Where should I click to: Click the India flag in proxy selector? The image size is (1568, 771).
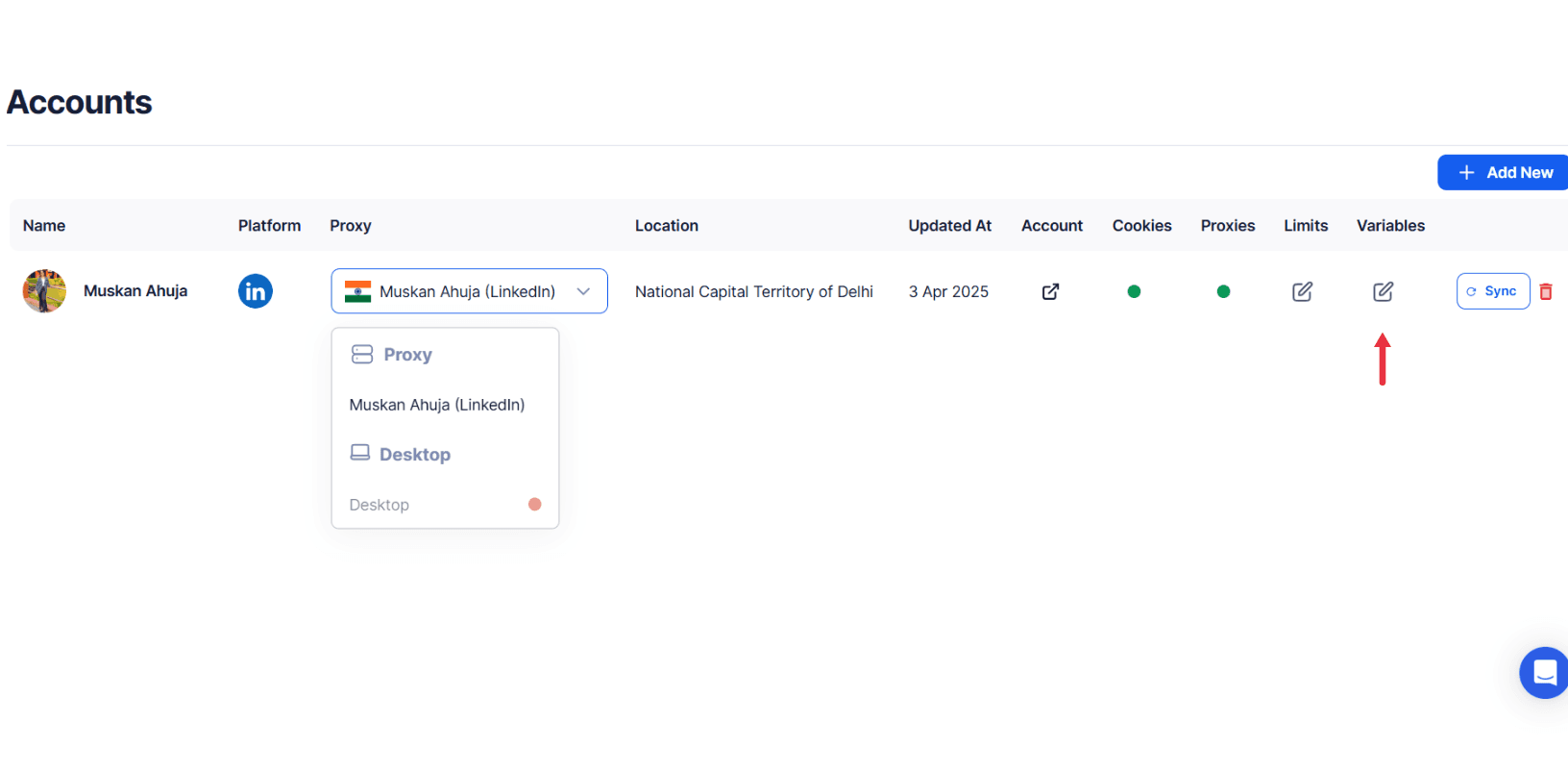point(357,291)
